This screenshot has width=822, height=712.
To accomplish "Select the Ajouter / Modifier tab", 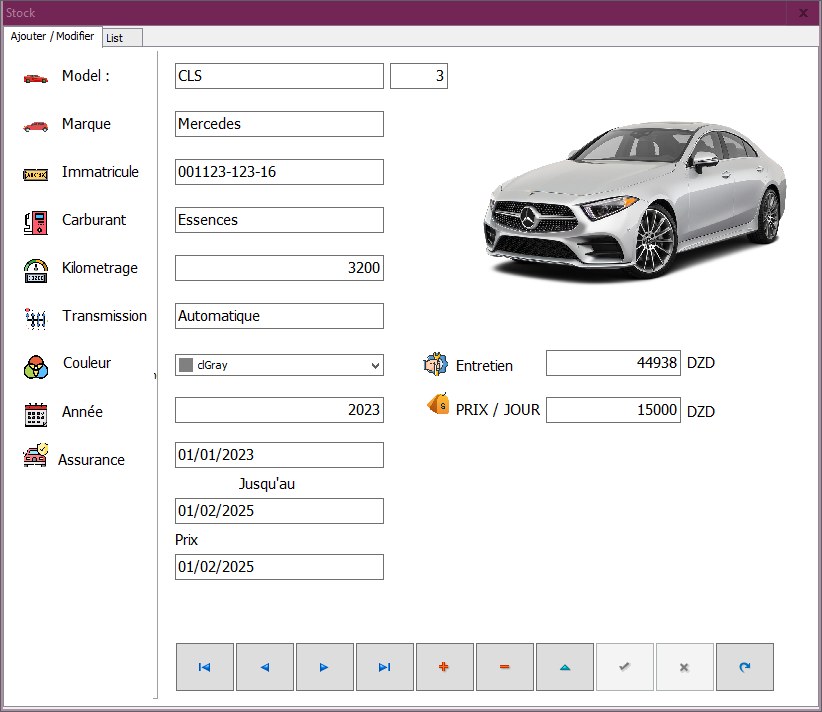I will click(x=52, y=36).
